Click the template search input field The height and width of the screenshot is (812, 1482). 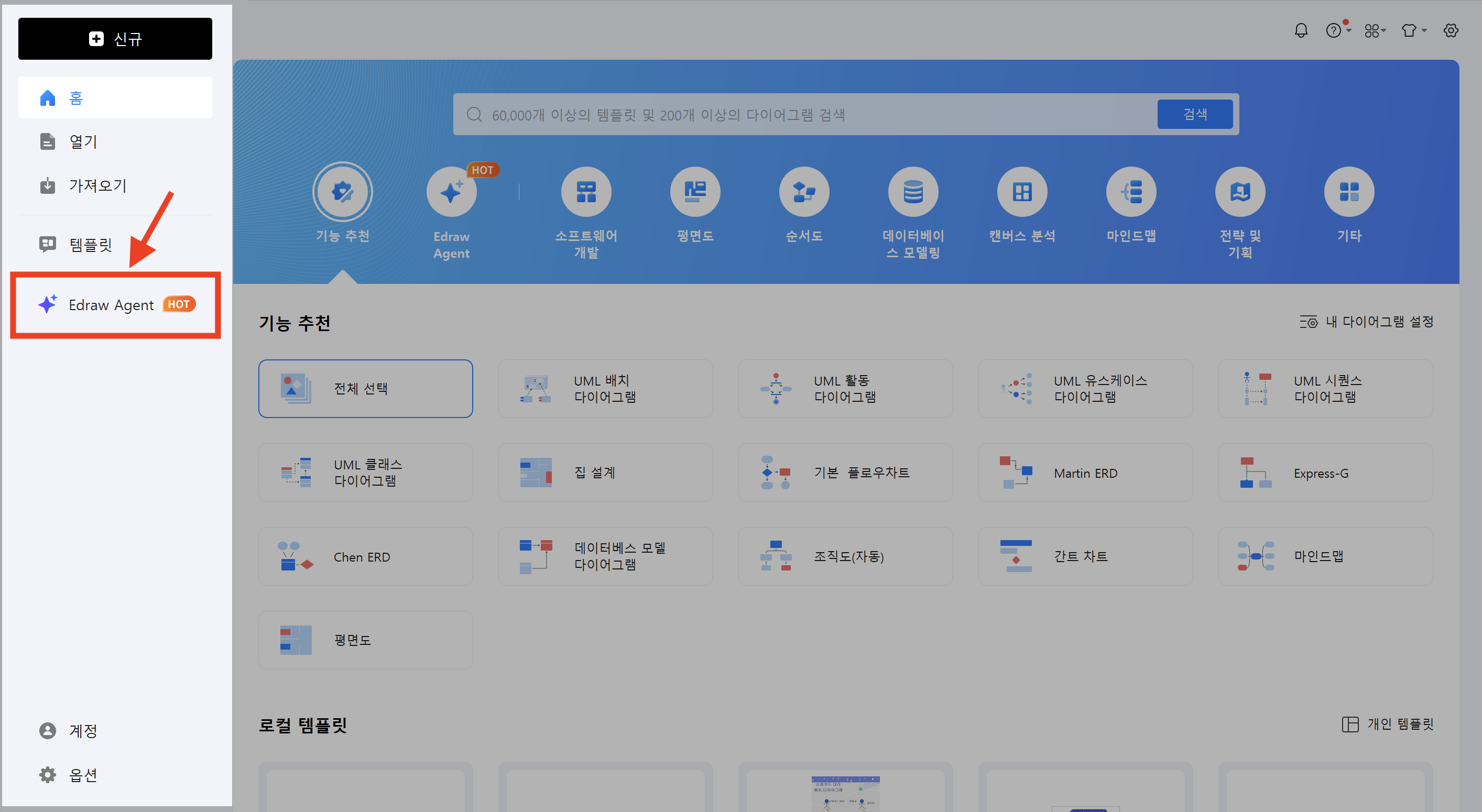tap(805, 115)
